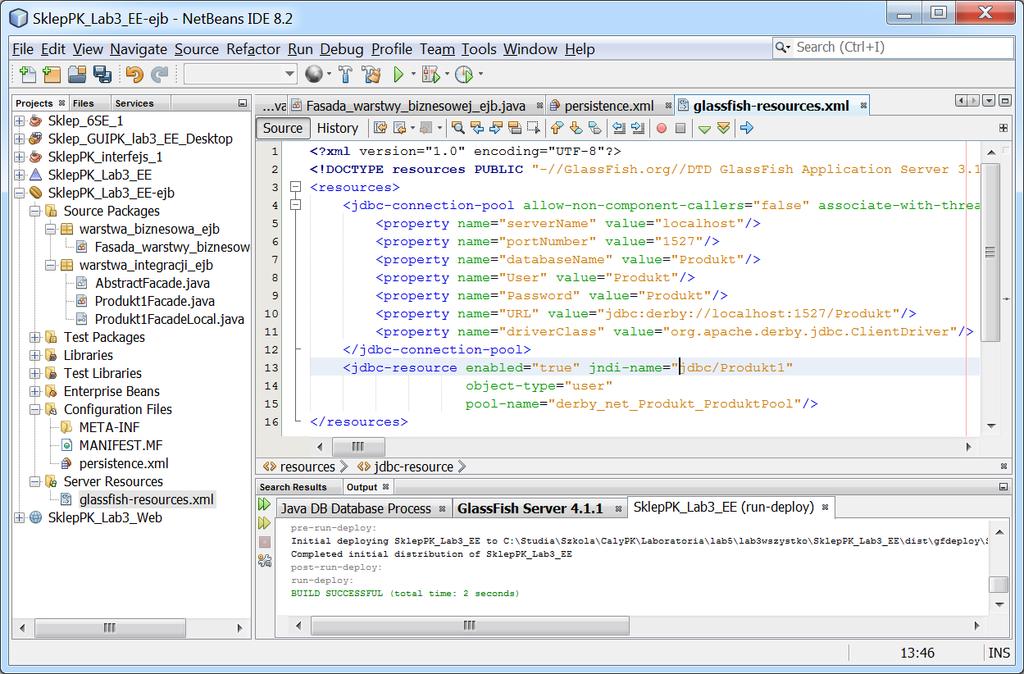Click the jdbc-resource breadcrumb
The image size is (1024, 674).
click(x=413, y=467)
